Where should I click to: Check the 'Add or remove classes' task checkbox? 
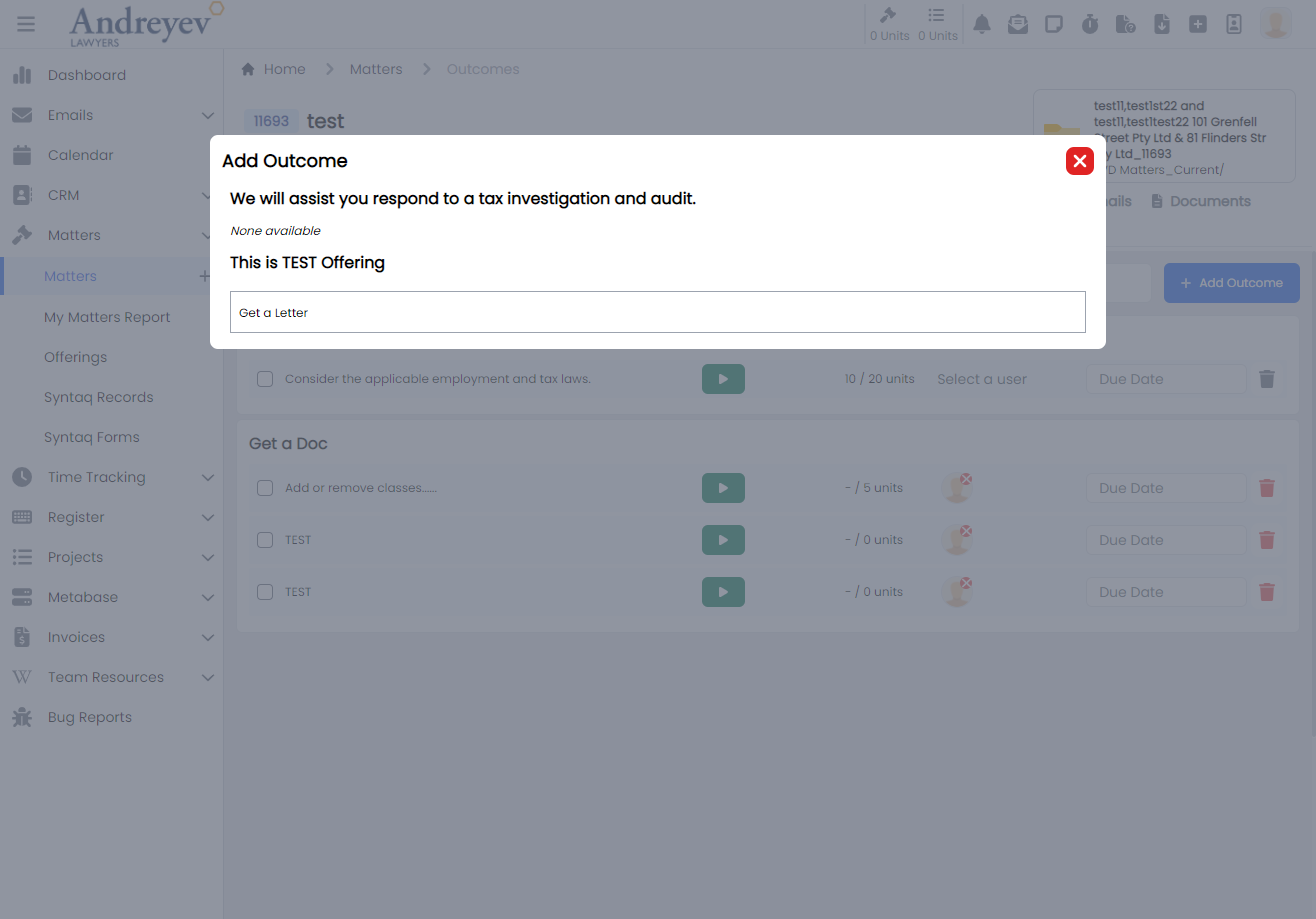tap(265, 488)
